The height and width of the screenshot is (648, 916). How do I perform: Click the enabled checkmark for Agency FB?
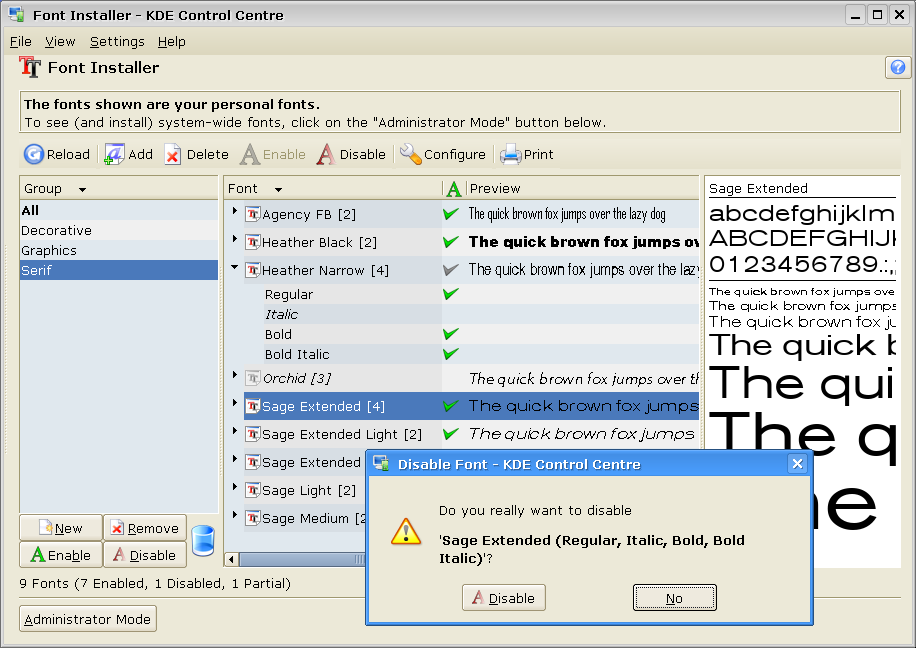click(450, 214)
